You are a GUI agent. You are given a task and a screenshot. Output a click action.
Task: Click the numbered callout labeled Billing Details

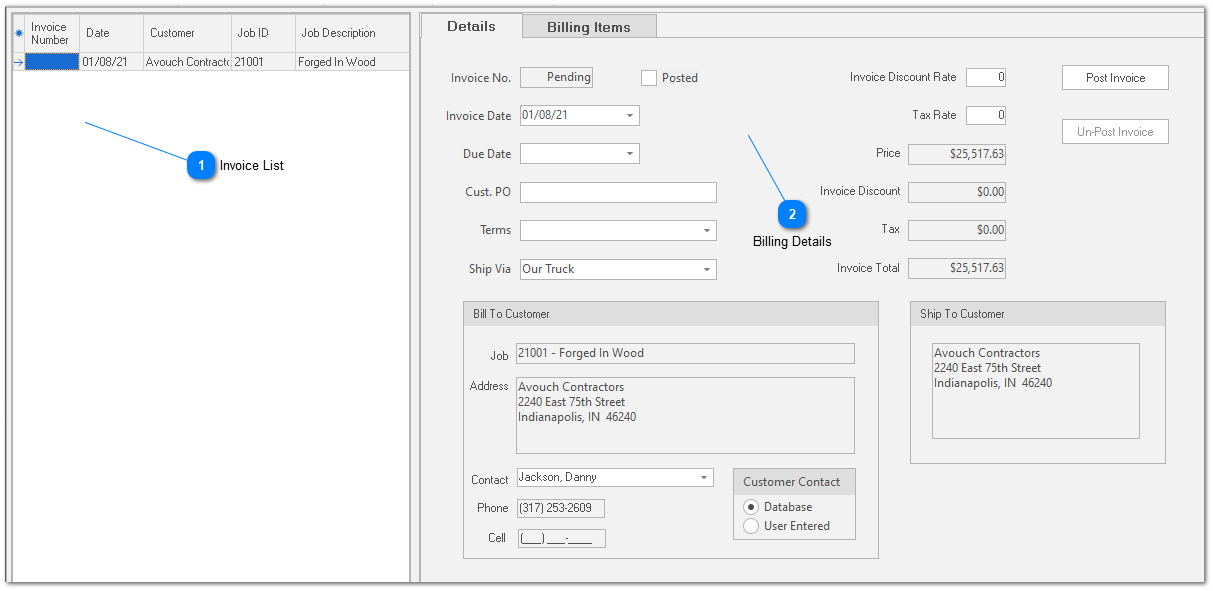(x=791, y=214)
